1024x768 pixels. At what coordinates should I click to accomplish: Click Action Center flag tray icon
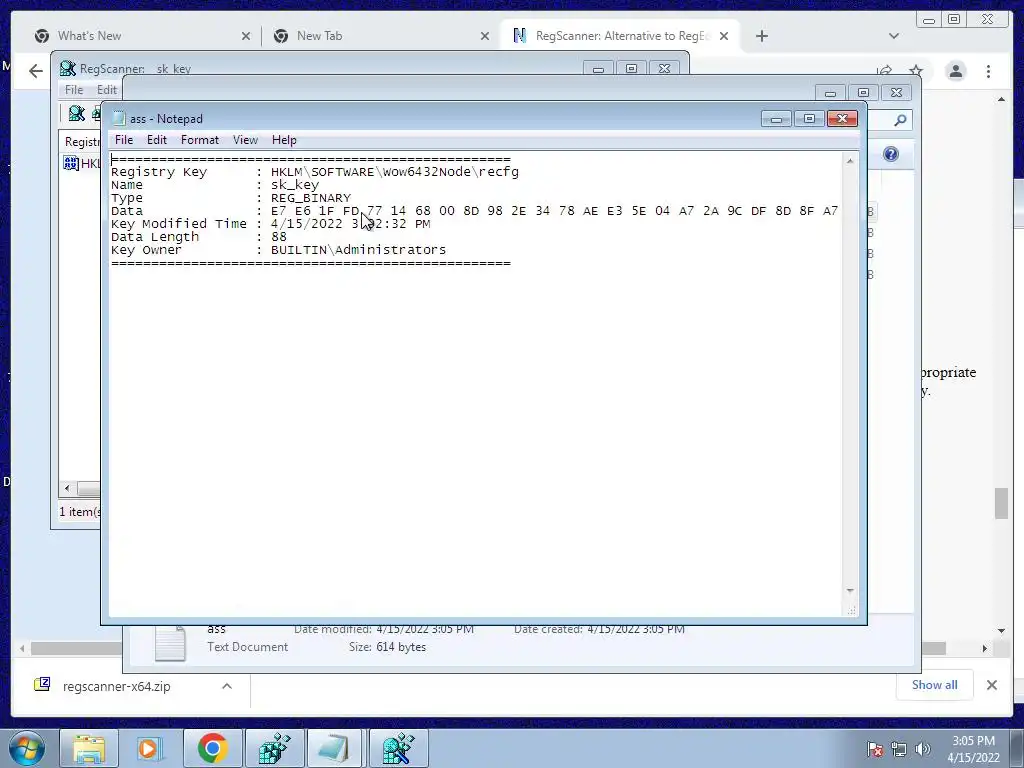click(x=875, y=749)
